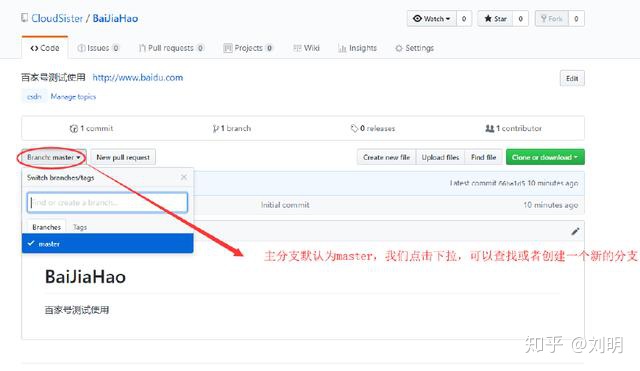Edit README with pencil icon
Image resolution: width=640 pixels, height=371 pixels.
coord(575,231)
